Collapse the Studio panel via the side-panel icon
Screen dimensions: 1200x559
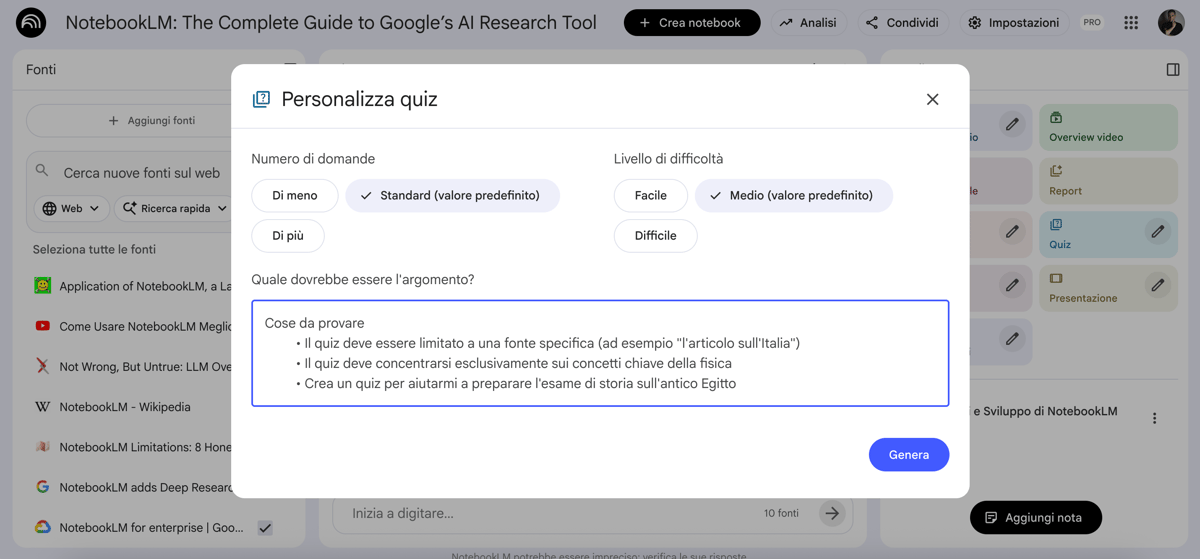1173,70
